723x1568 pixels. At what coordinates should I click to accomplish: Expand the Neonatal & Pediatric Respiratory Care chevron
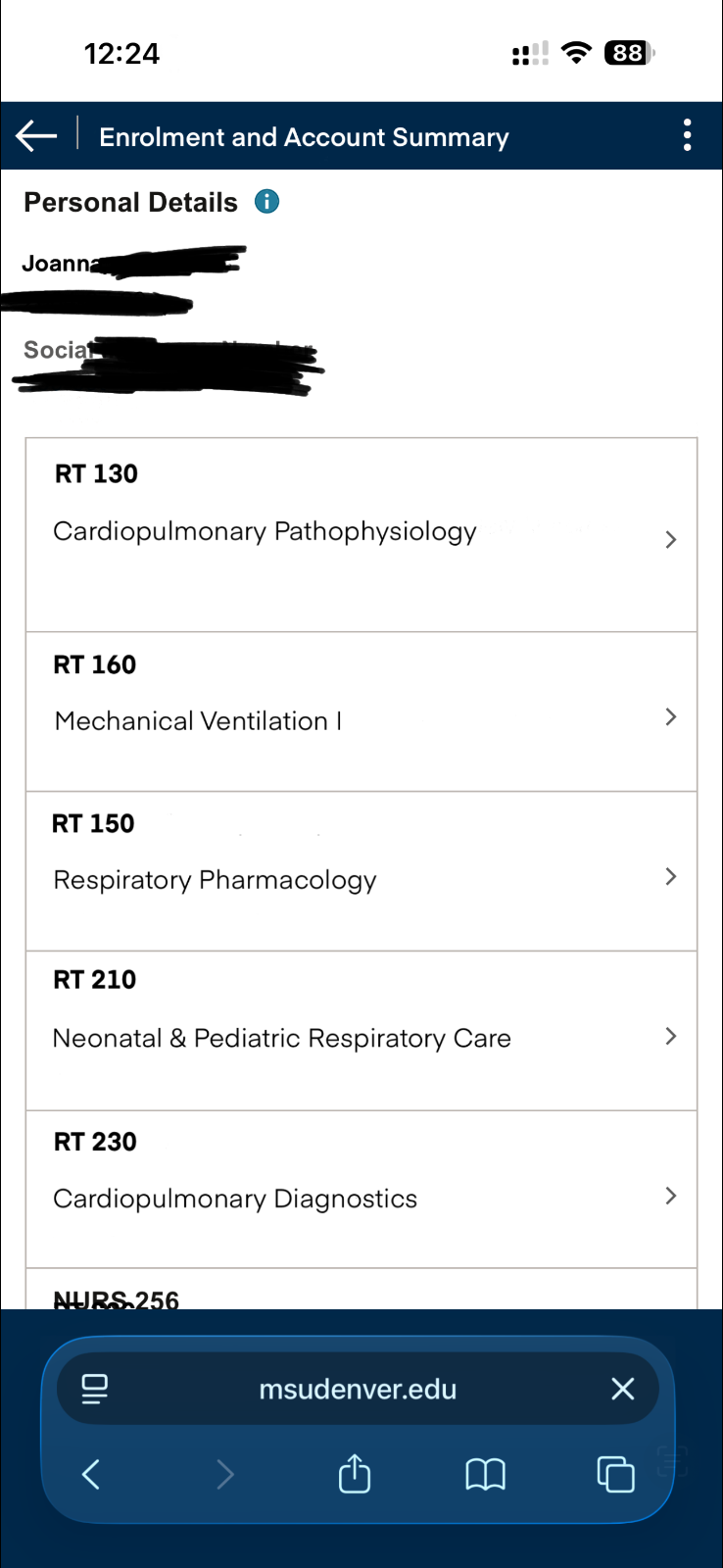[x=671, y=1037]
